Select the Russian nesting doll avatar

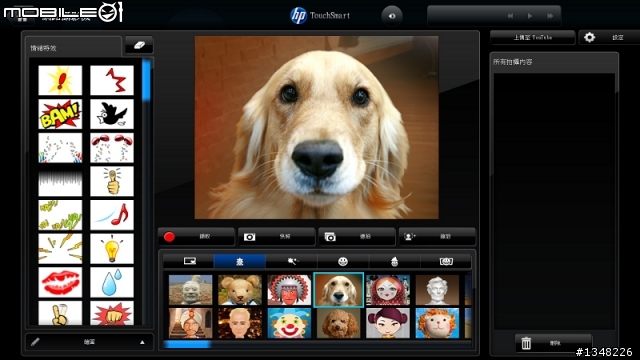point(388,290)
